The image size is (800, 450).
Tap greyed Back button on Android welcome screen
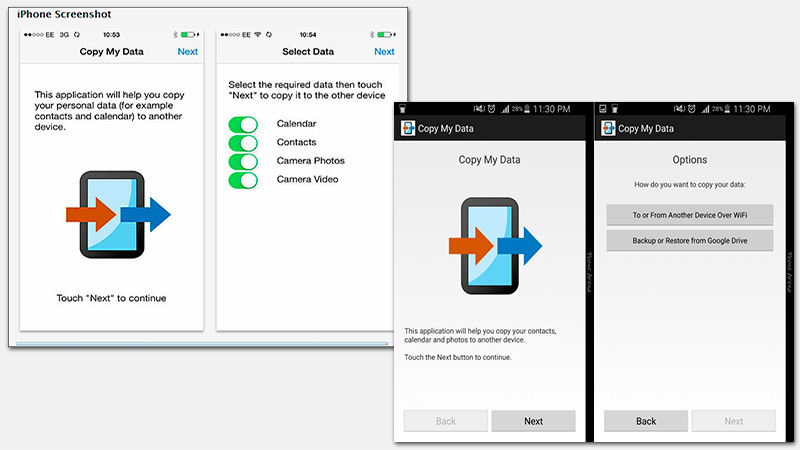tap(446, 421)
